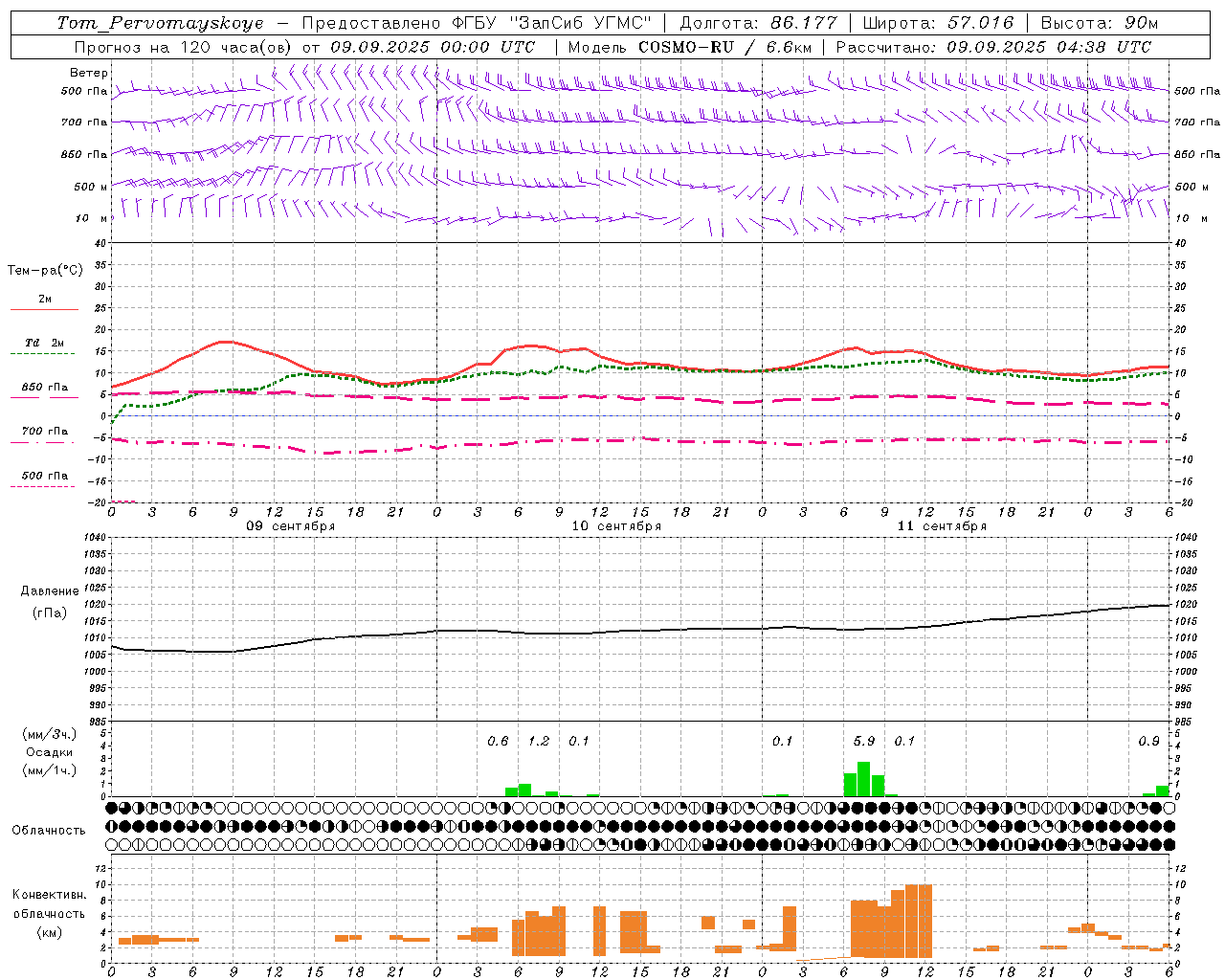Click the Td 2м dew point legend entry

coord(44,343)
